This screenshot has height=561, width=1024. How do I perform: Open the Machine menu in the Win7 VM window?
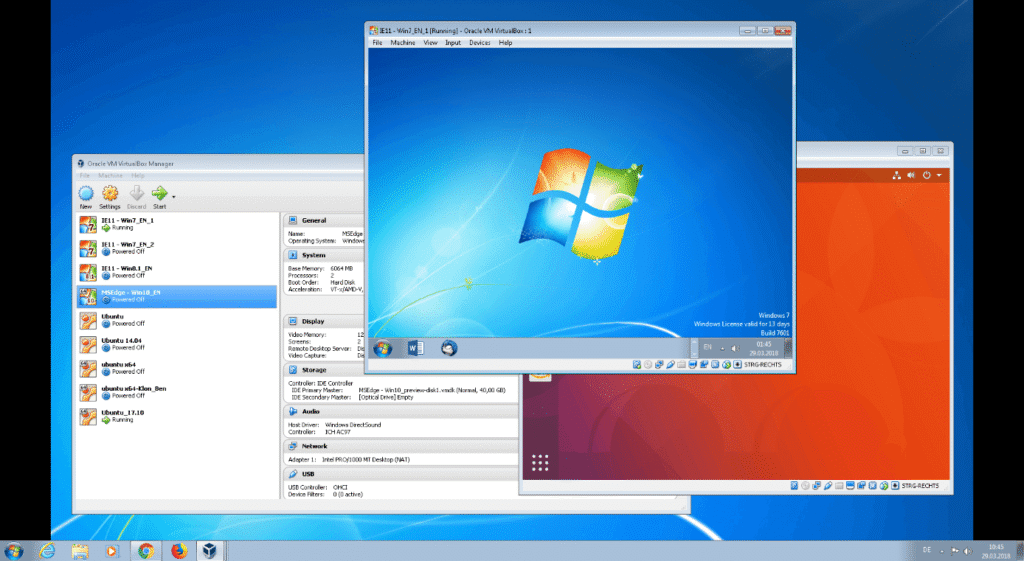pyautogui.click(x=403, y=43)
